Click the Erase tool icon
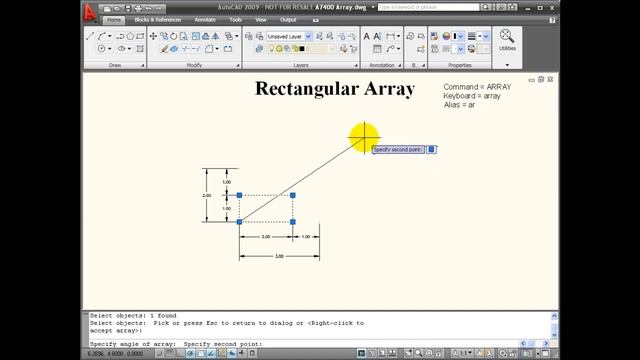The height and width of the screenshot is (360, 640). pyautogui.click(x=164, y=49)
